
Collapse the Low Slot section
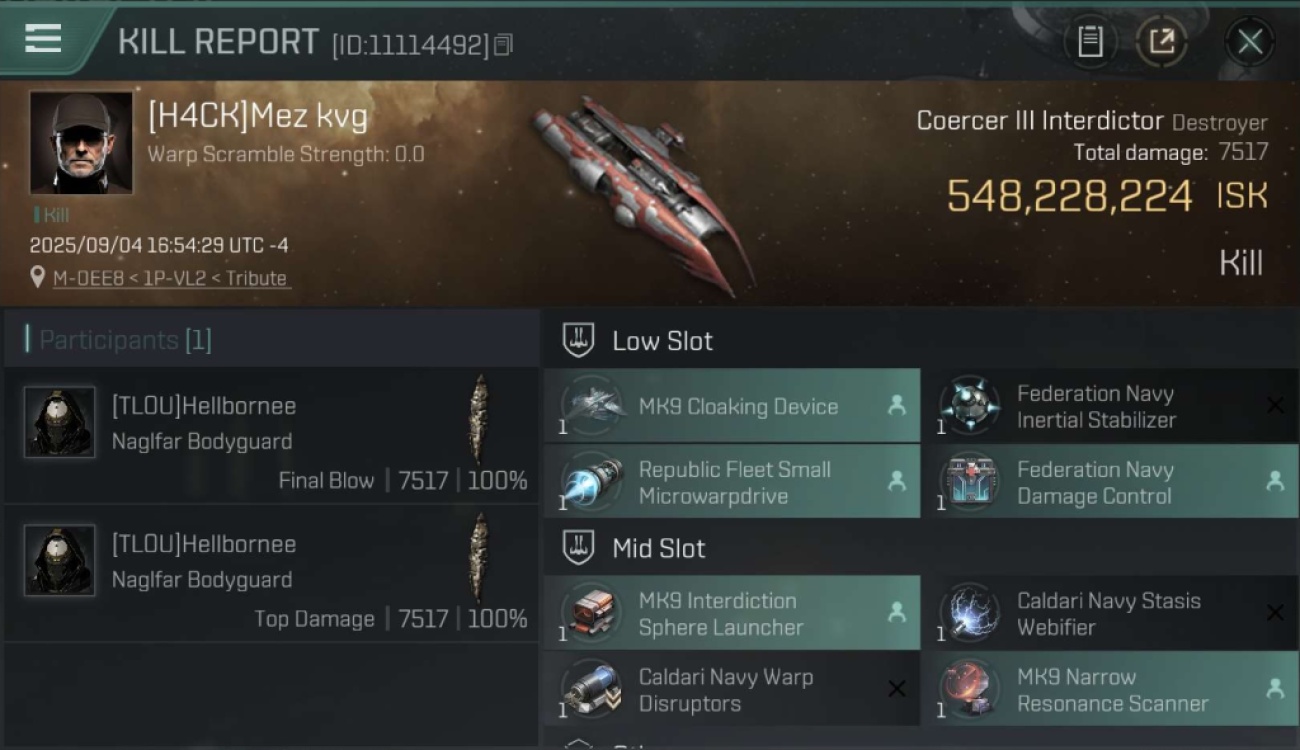[578, 340]
